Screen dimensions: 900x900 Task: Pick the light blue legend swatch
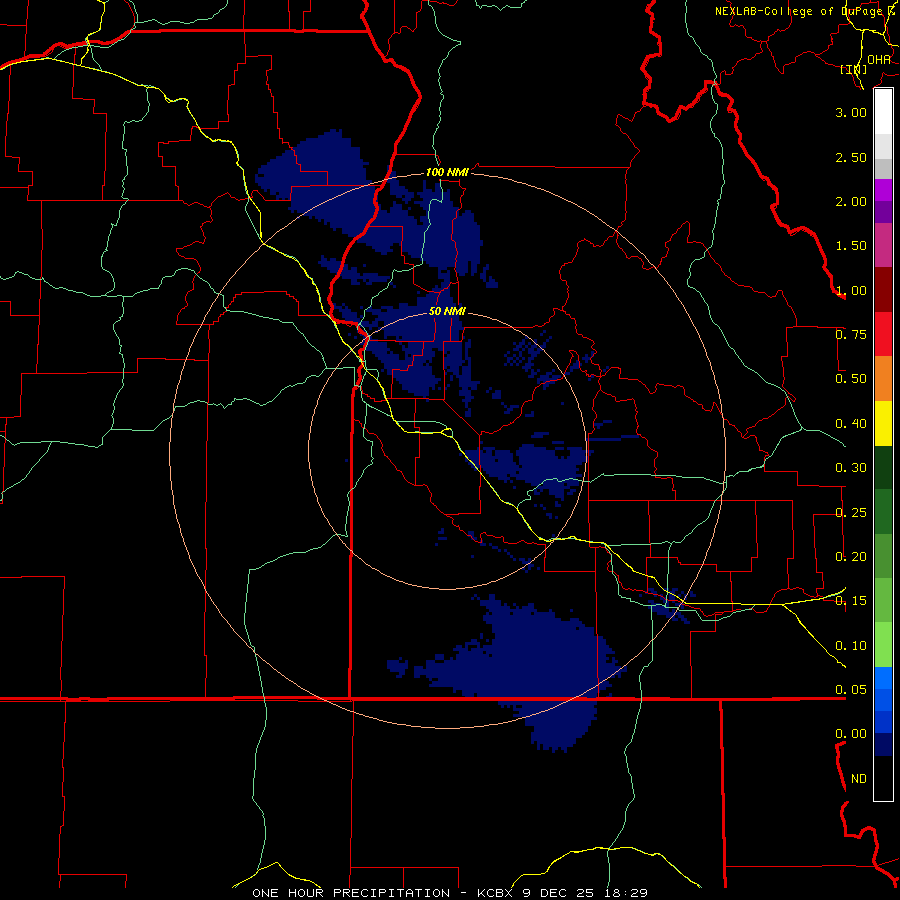tap(883, 678)
